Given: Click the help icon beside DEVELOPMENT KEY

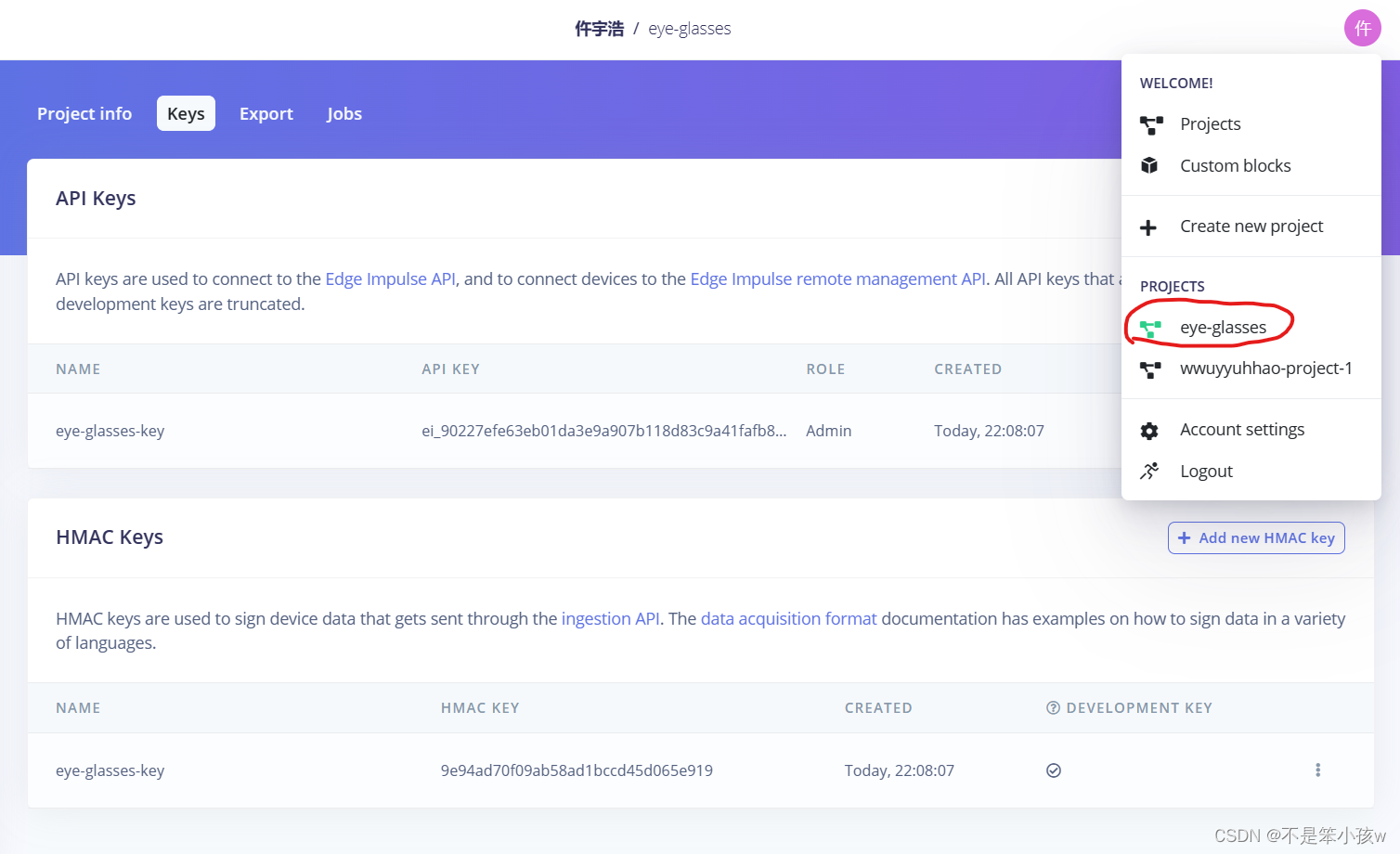Looking at the screenshot, I should 1052,707.
